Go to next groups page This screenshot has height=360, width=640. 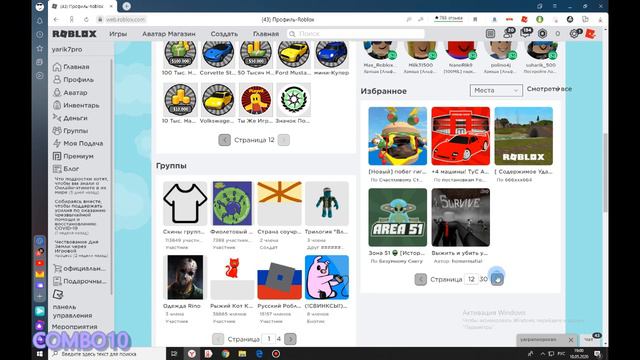click(x=290, y=339)
